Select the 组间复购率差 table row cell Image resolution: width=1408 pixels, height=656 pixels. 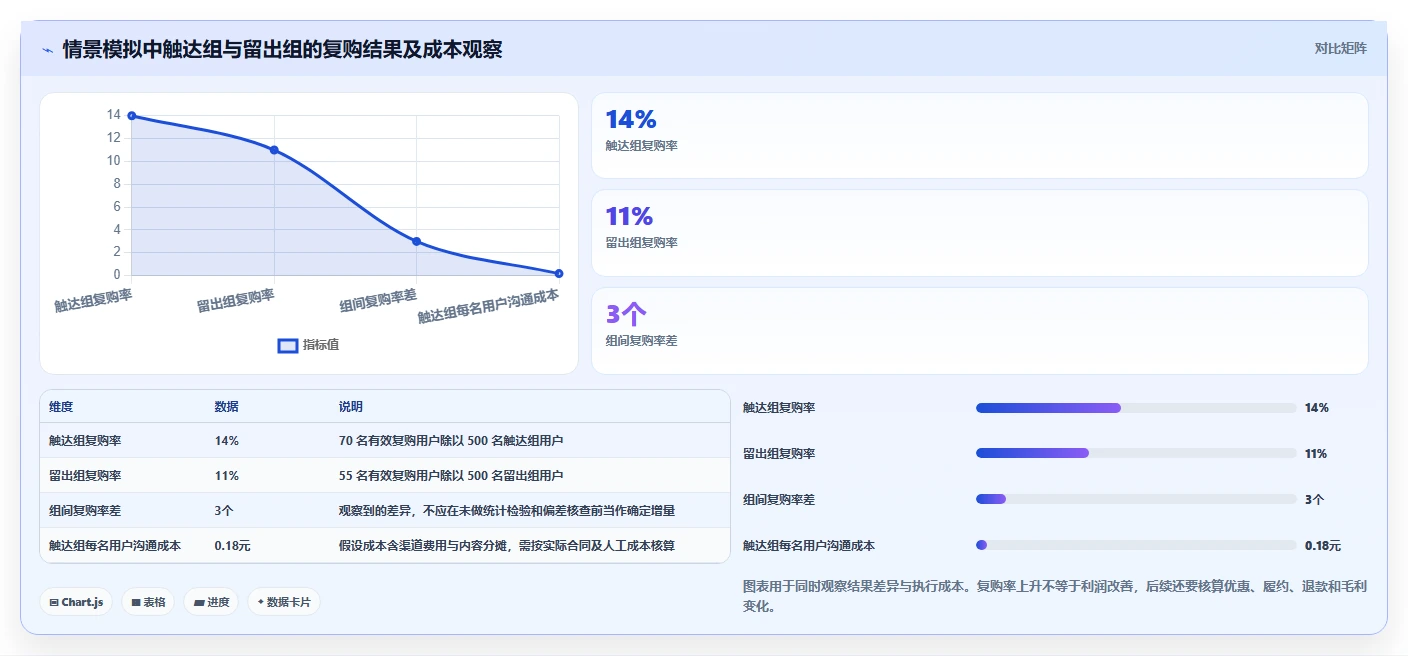(85, 510)
